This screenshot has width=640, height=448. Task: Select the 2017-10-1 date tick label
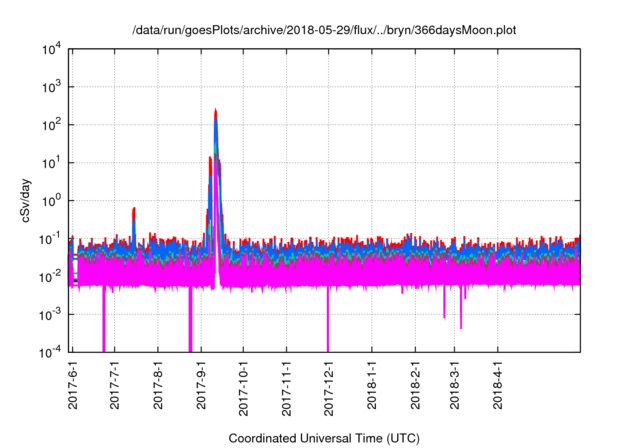coord(243,389)
